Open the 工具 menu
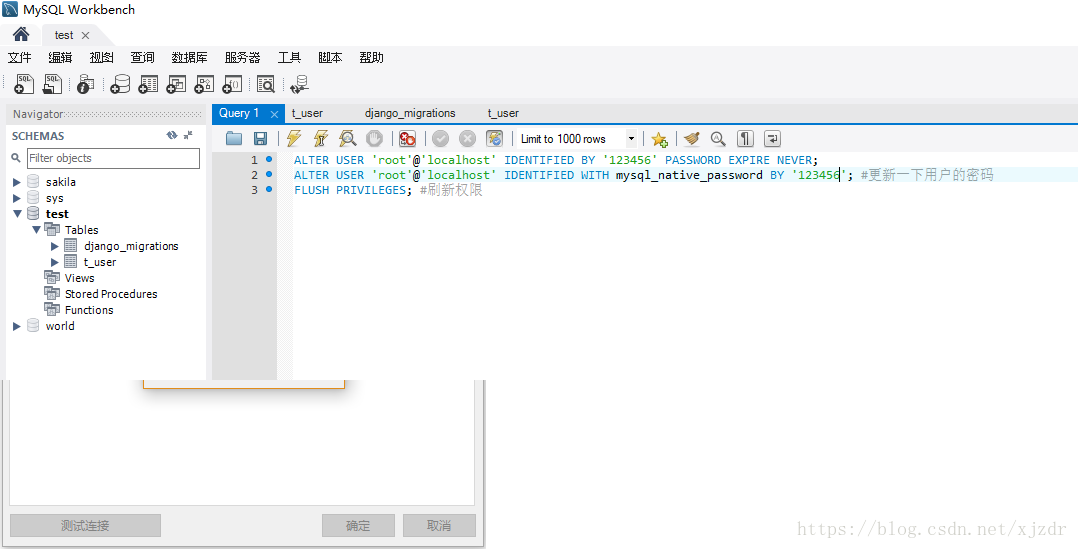 (289, 58)
